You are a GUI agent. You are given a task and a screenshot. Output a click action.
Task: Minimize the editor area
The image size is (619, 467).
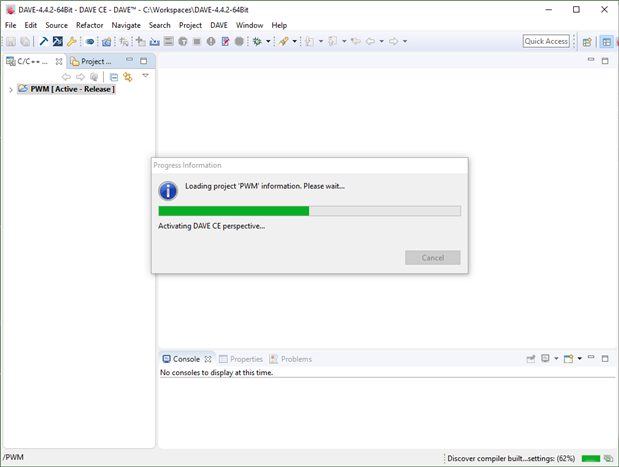(591, 60)
